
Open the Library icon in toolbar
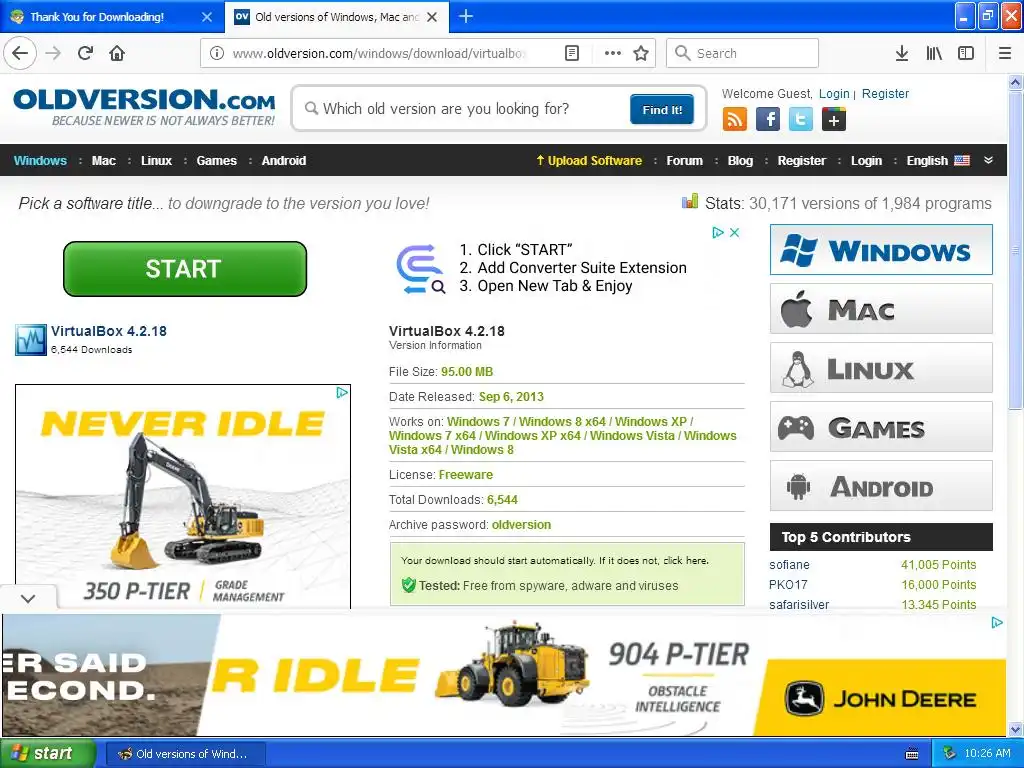(x=934, y=53)
